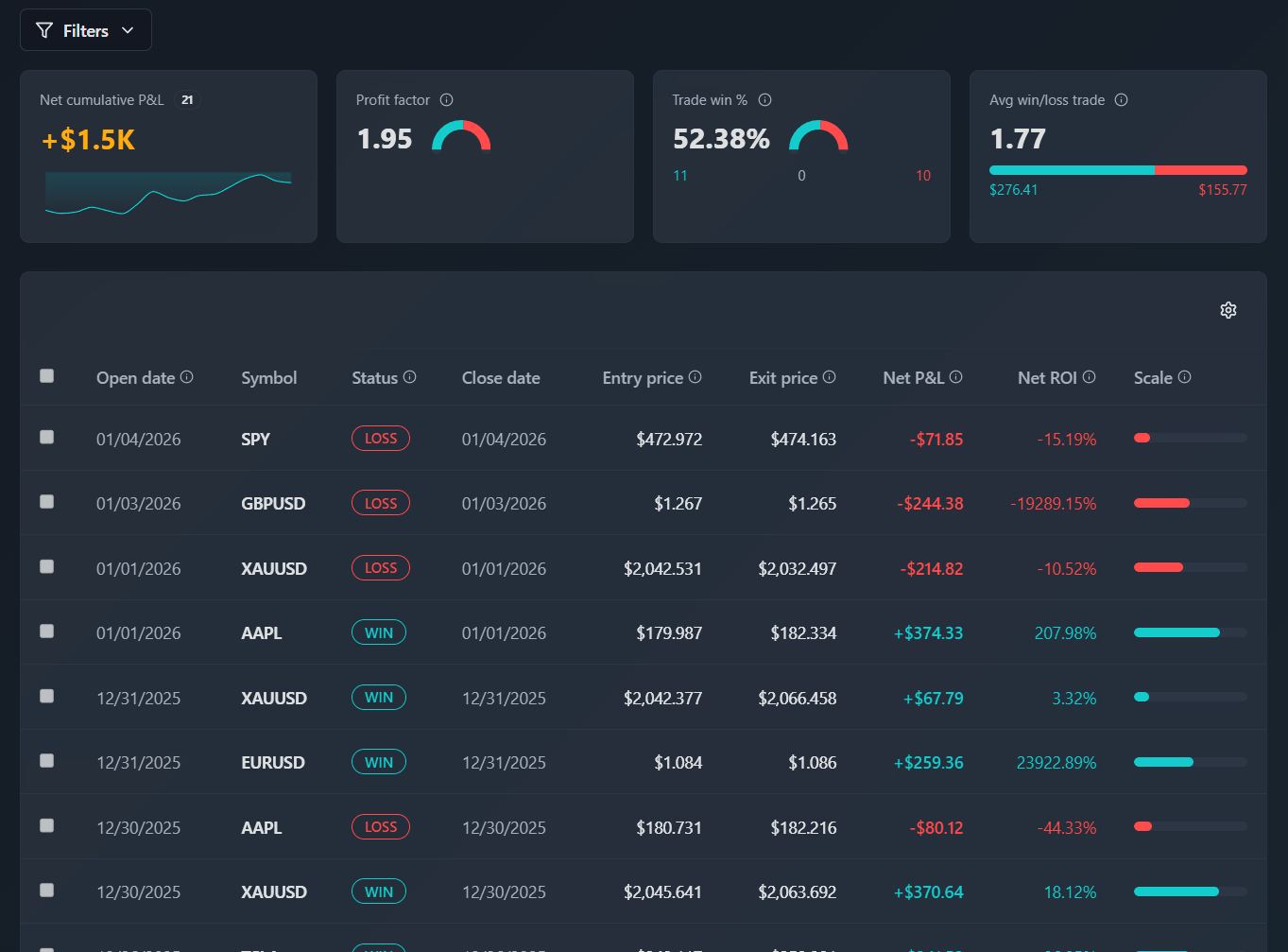This screenshot has width=1288, height=952.
Task: Click the Entry price info icon
Action: (x=695, y=376)
